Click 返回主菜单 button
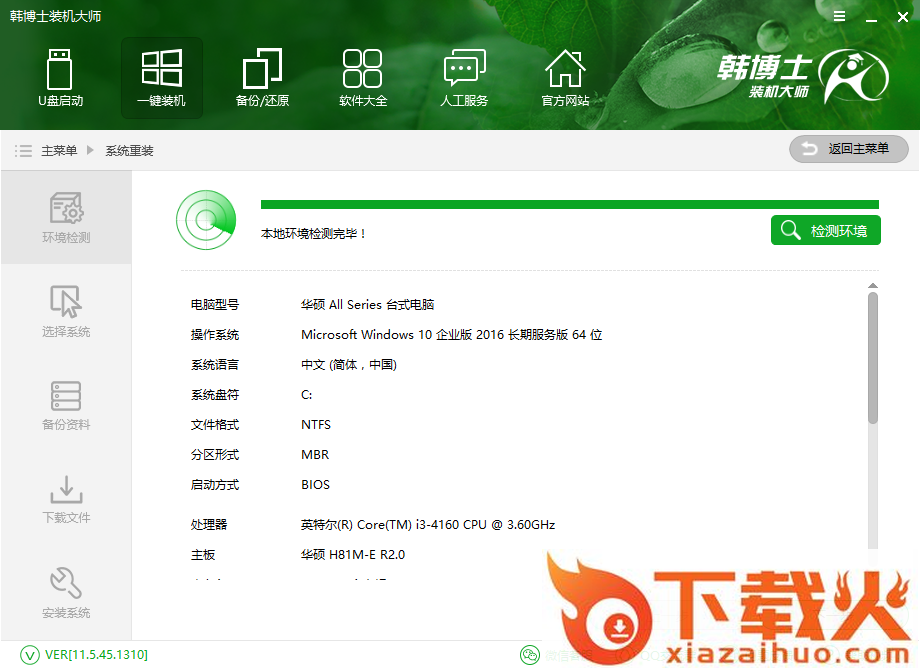The height and width of the screenshot is (670, 920). click(848, 149)
